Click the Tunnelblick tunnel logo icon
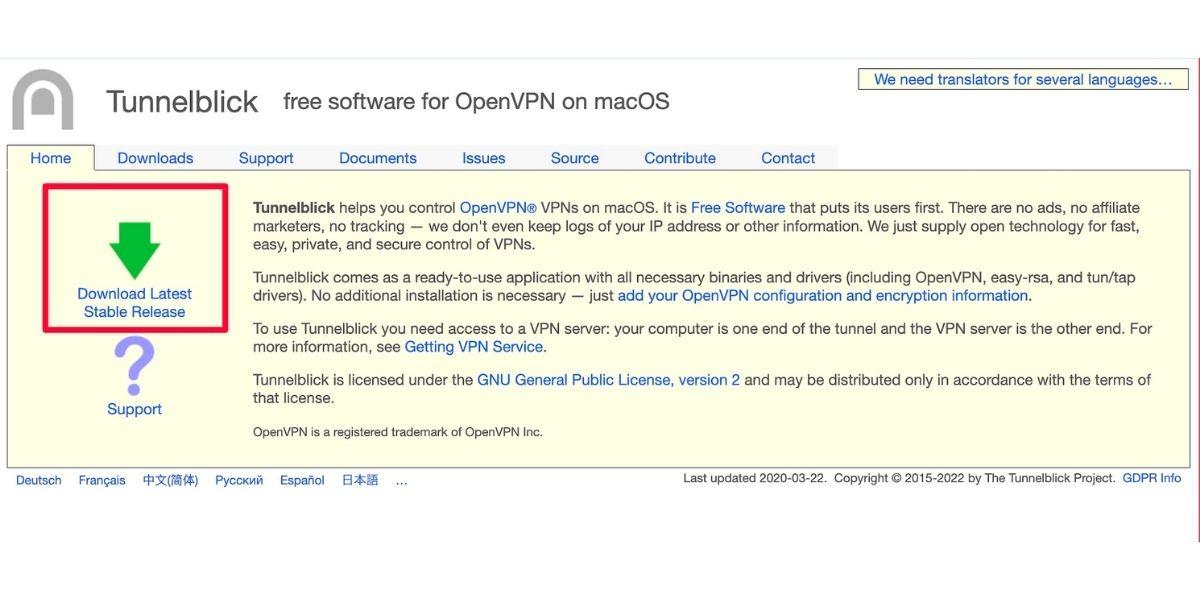The height and width of the screenshot is (600, 1200). (42, 100)
